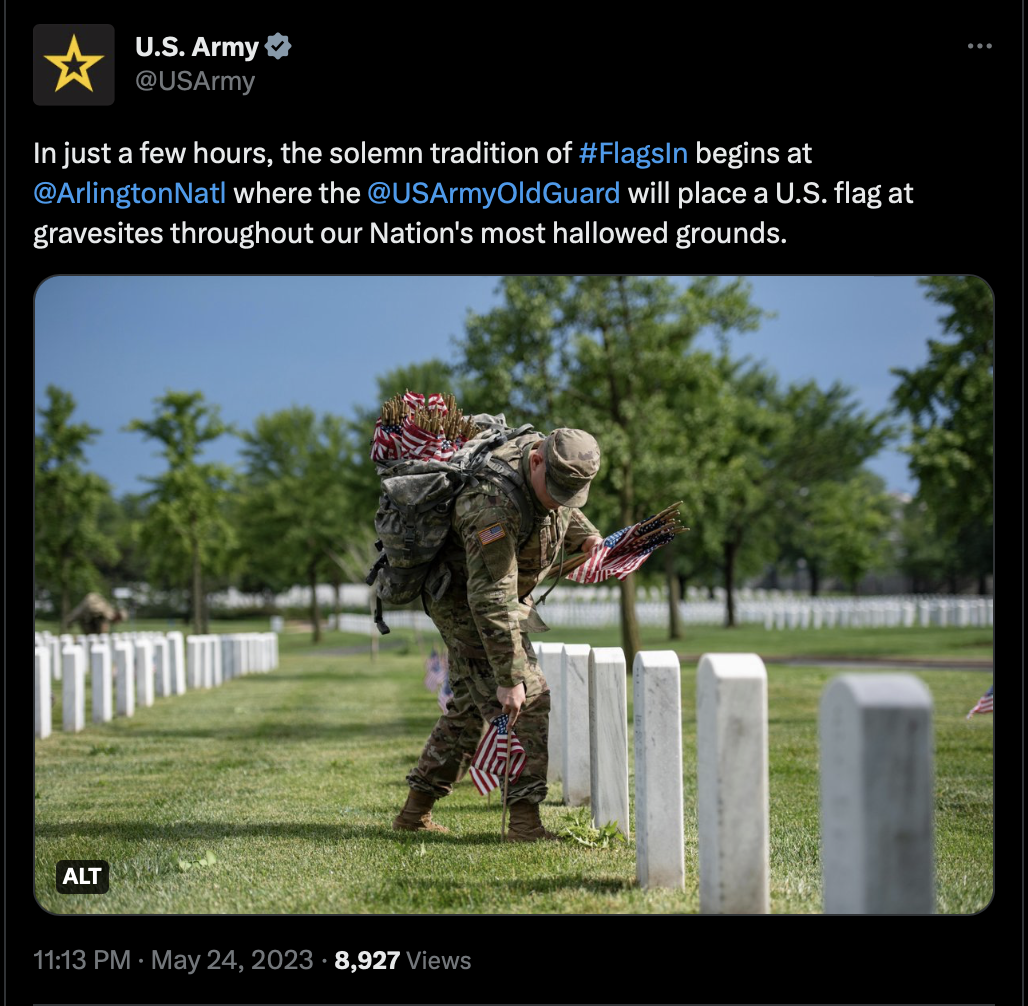Click the blue verified checkmark badge
This screenshot has height=1006, width=1028.
click(x=278, y=47)
